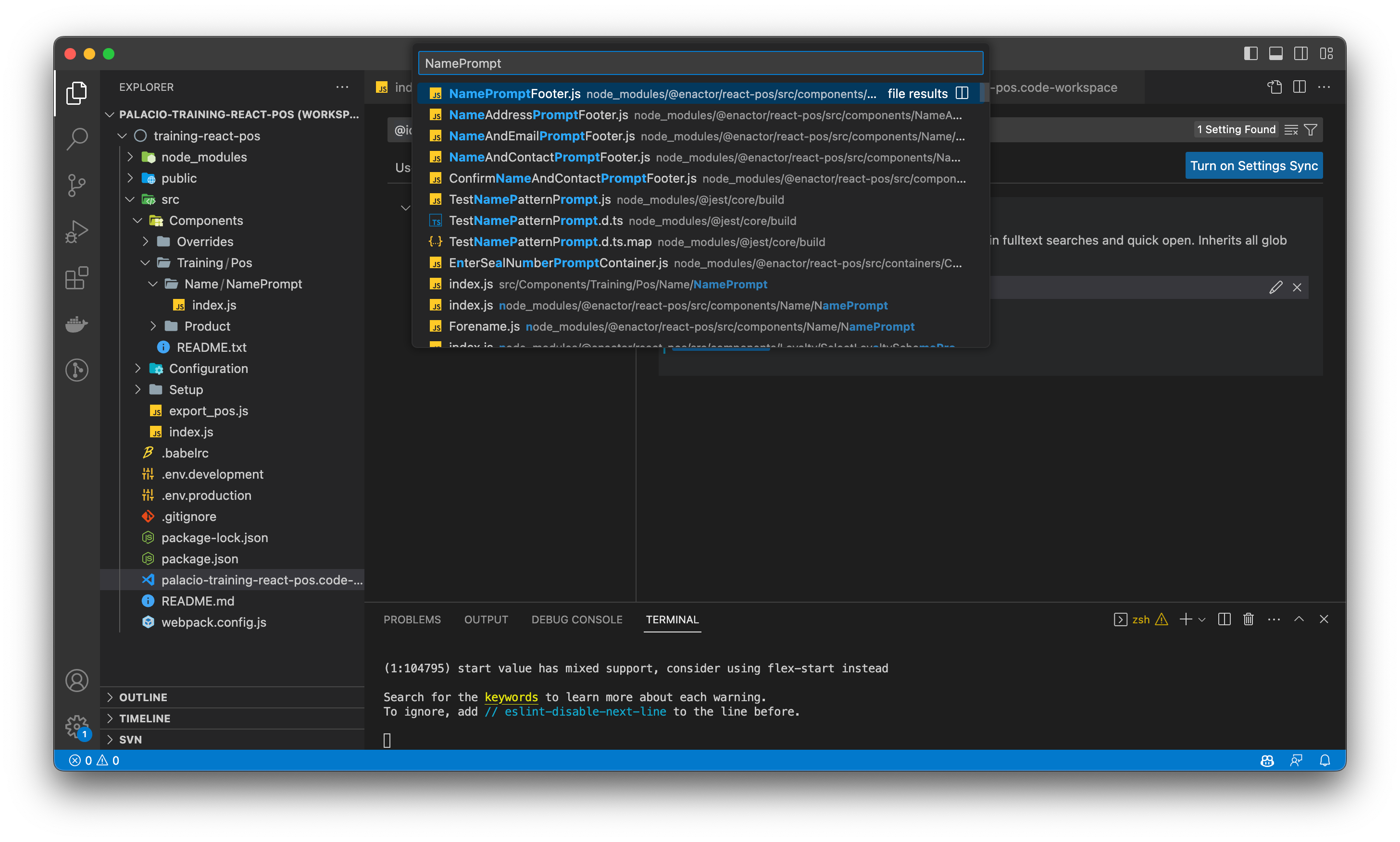Clear settings search input icon
Image resolution: width=1400 pixels, height=842 pixels.
[x=1292, y=130]
